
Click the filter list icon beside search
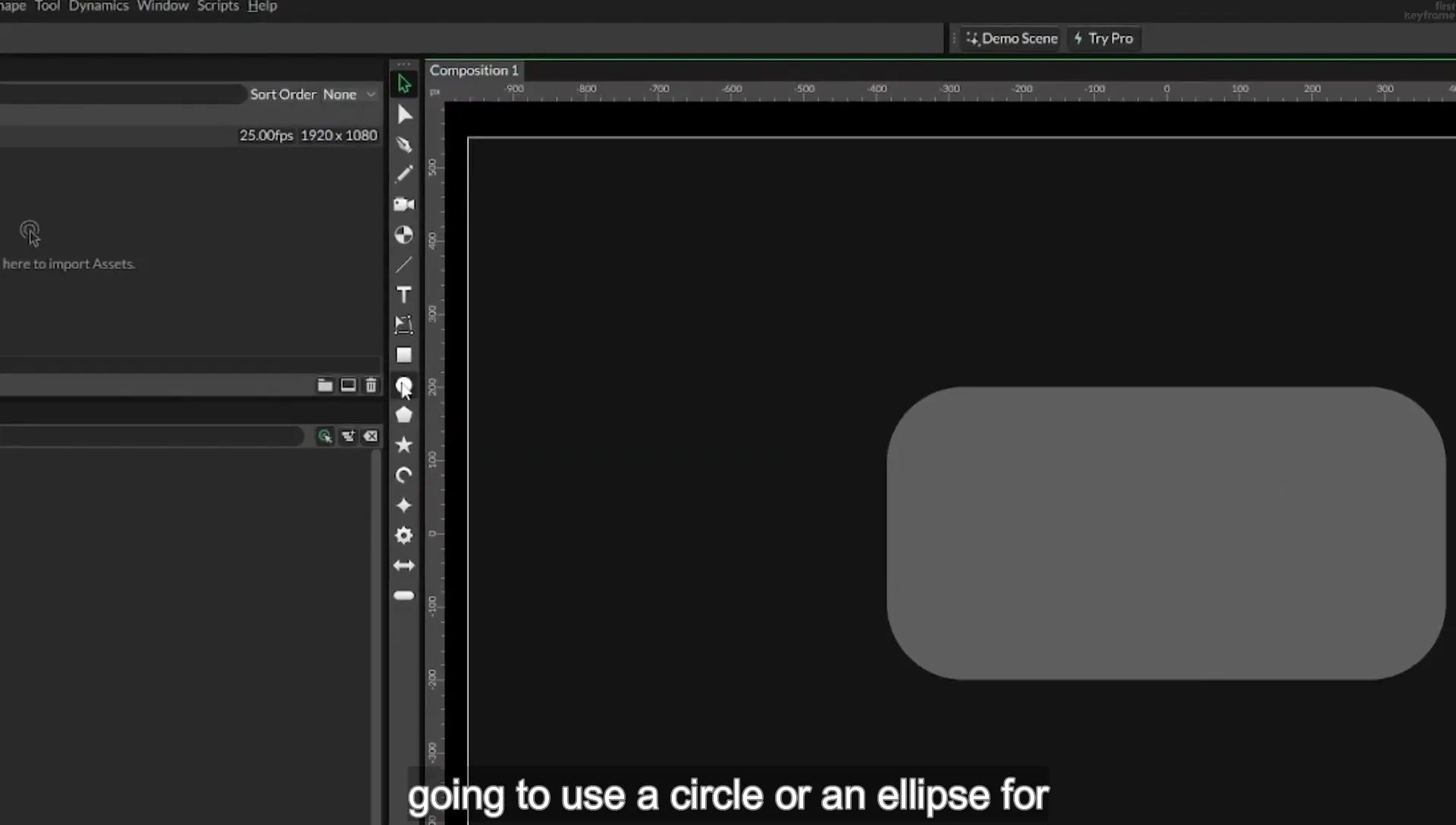click(348, 436)
